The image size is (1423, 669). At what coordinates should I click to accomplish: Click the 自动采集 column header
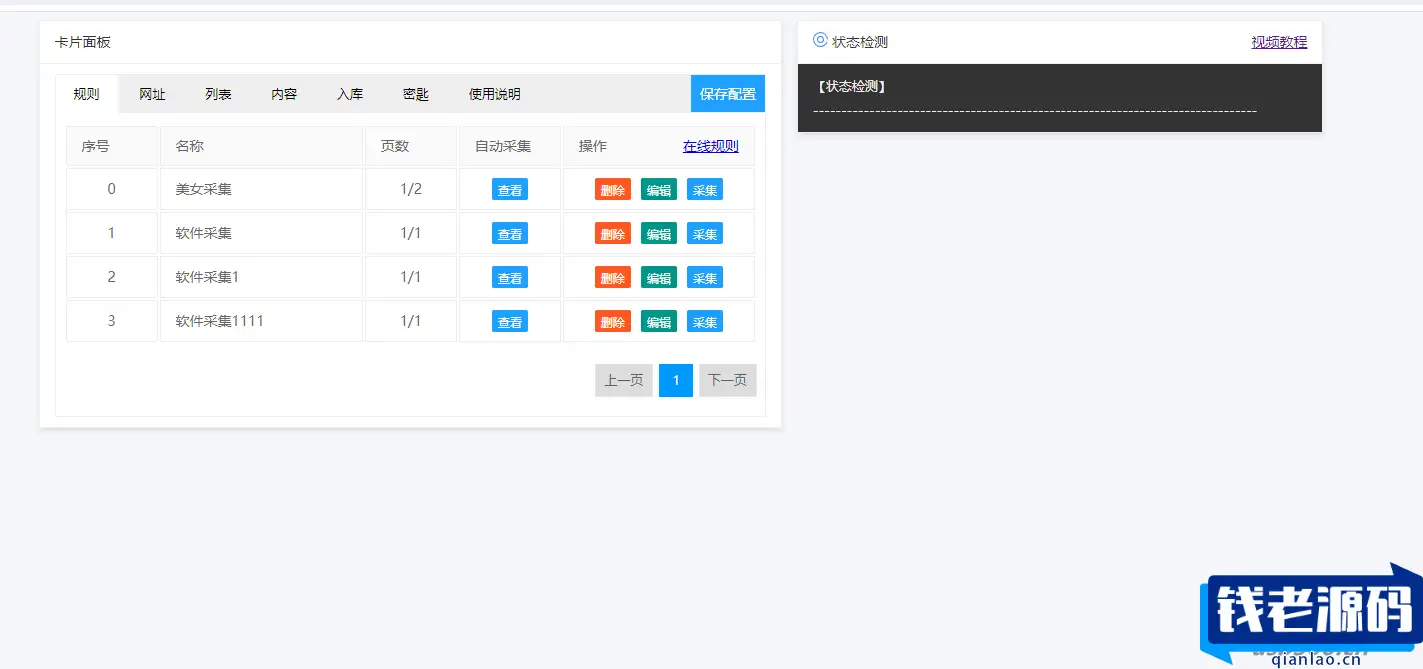click(x=510, y=146)
